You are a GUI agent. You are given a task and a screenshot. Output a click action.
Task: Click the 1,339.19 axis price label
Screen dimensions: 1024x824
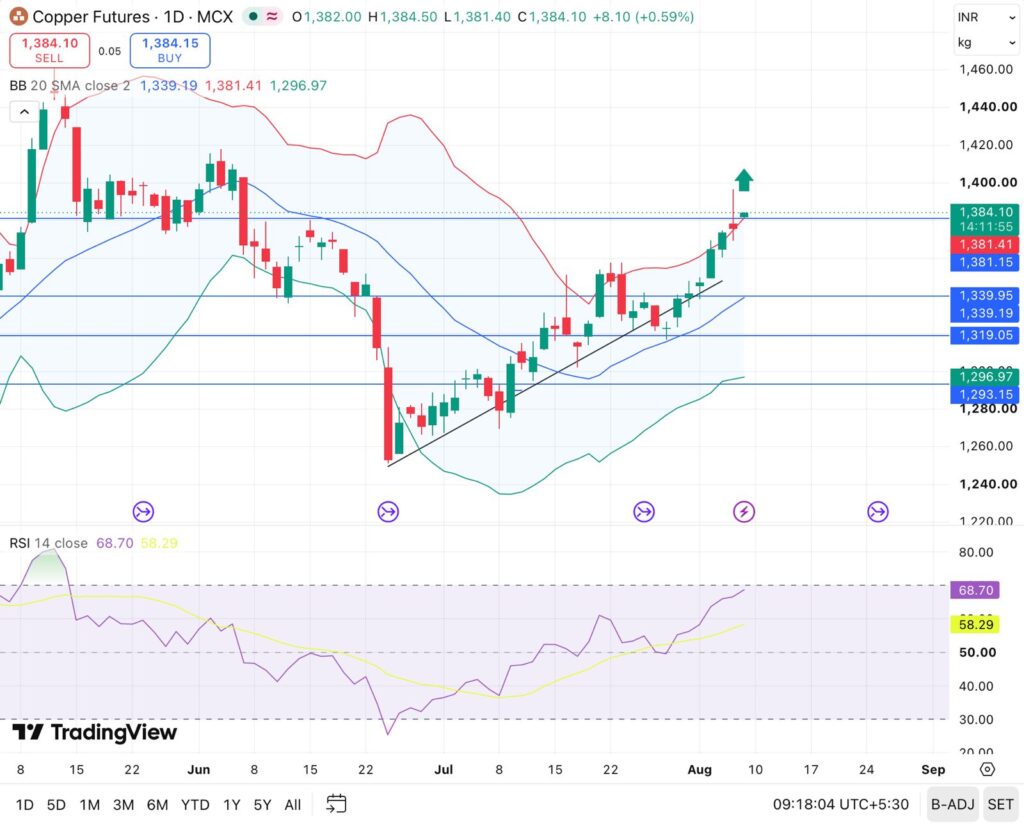pyautogui.click(x=985, y=313)
